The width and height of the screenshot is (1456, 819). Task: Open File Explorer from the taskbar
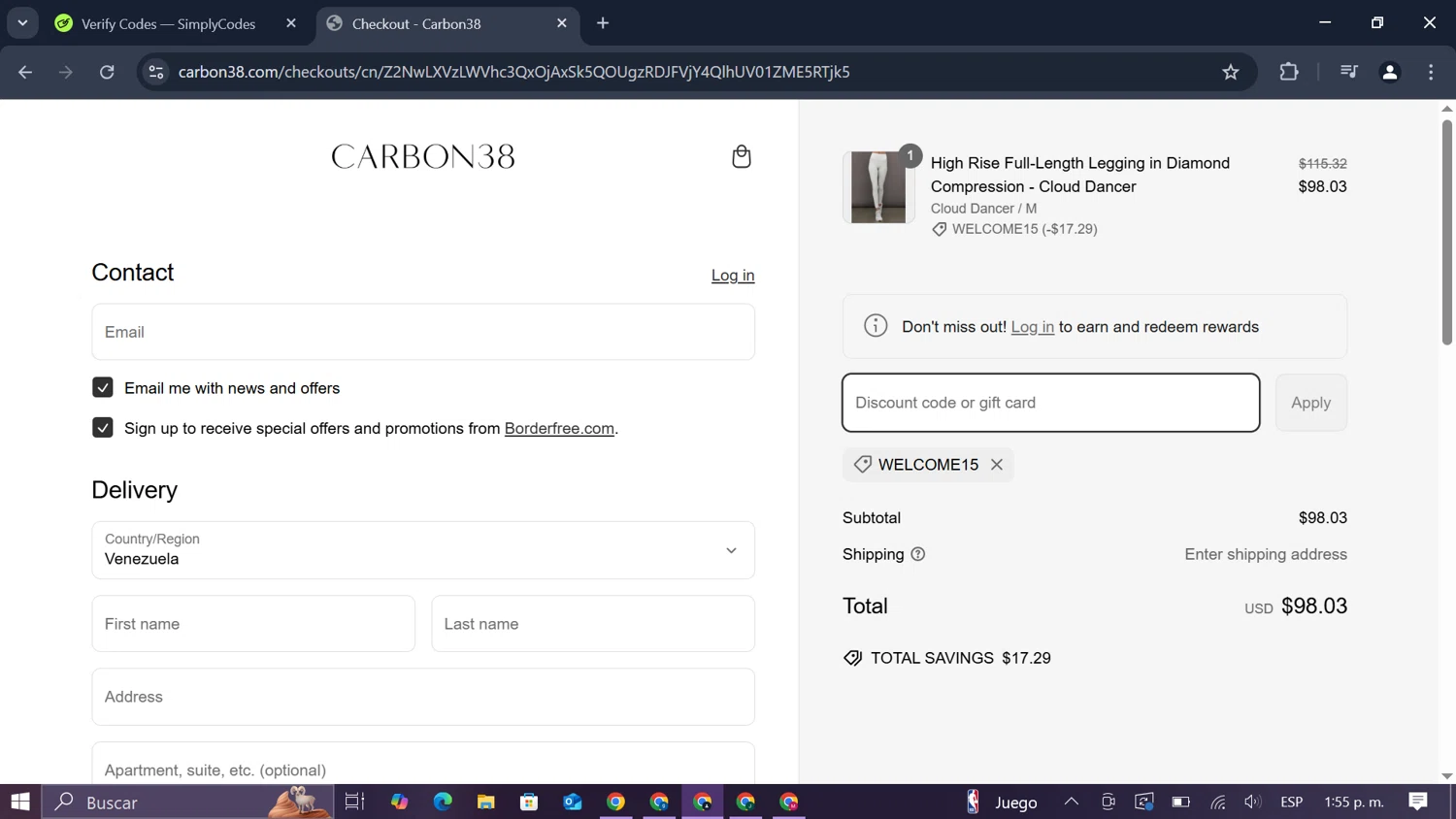485,802
